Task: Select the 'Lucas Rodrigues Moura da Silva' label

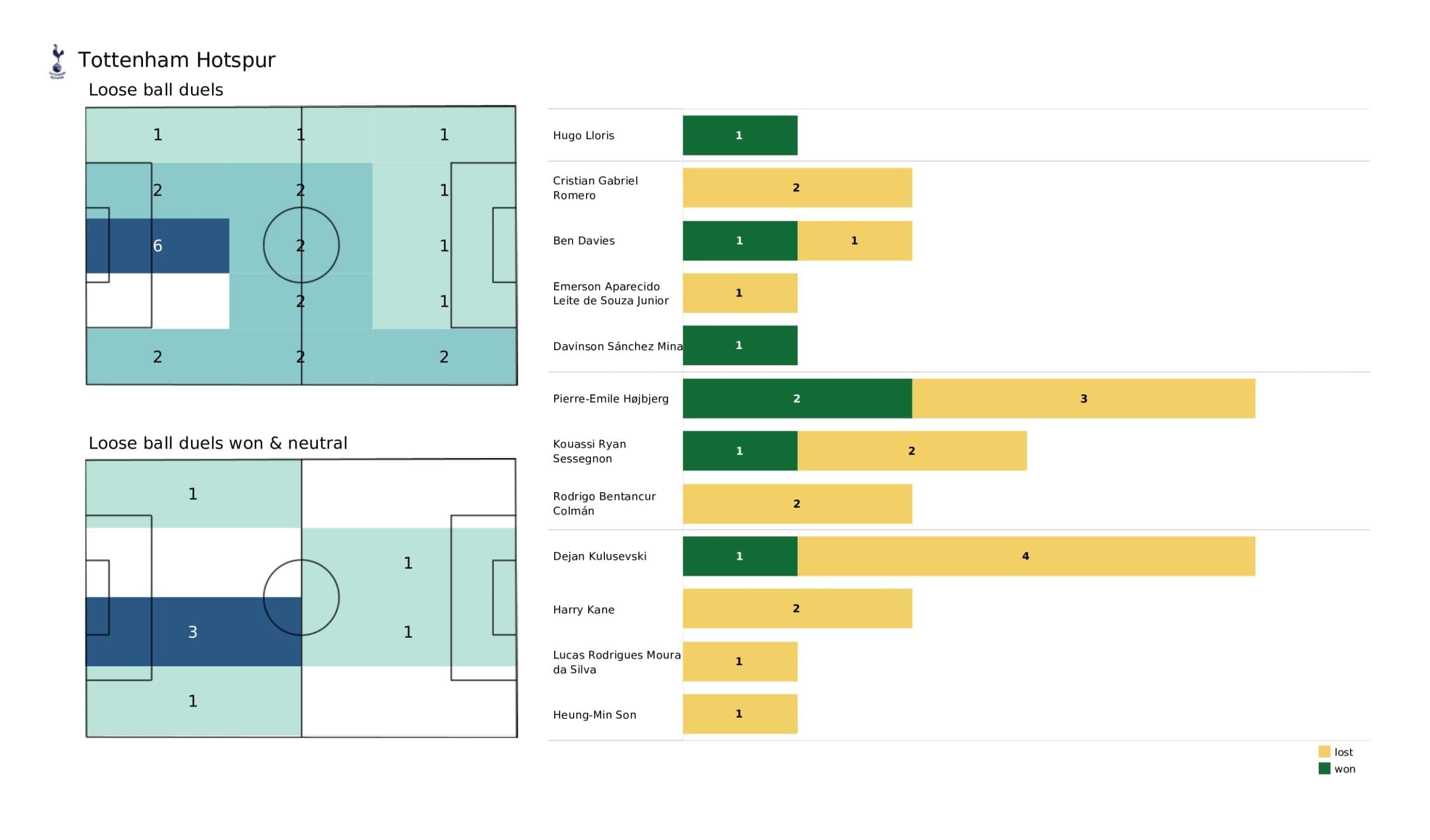Action: [x=616, y=662]
